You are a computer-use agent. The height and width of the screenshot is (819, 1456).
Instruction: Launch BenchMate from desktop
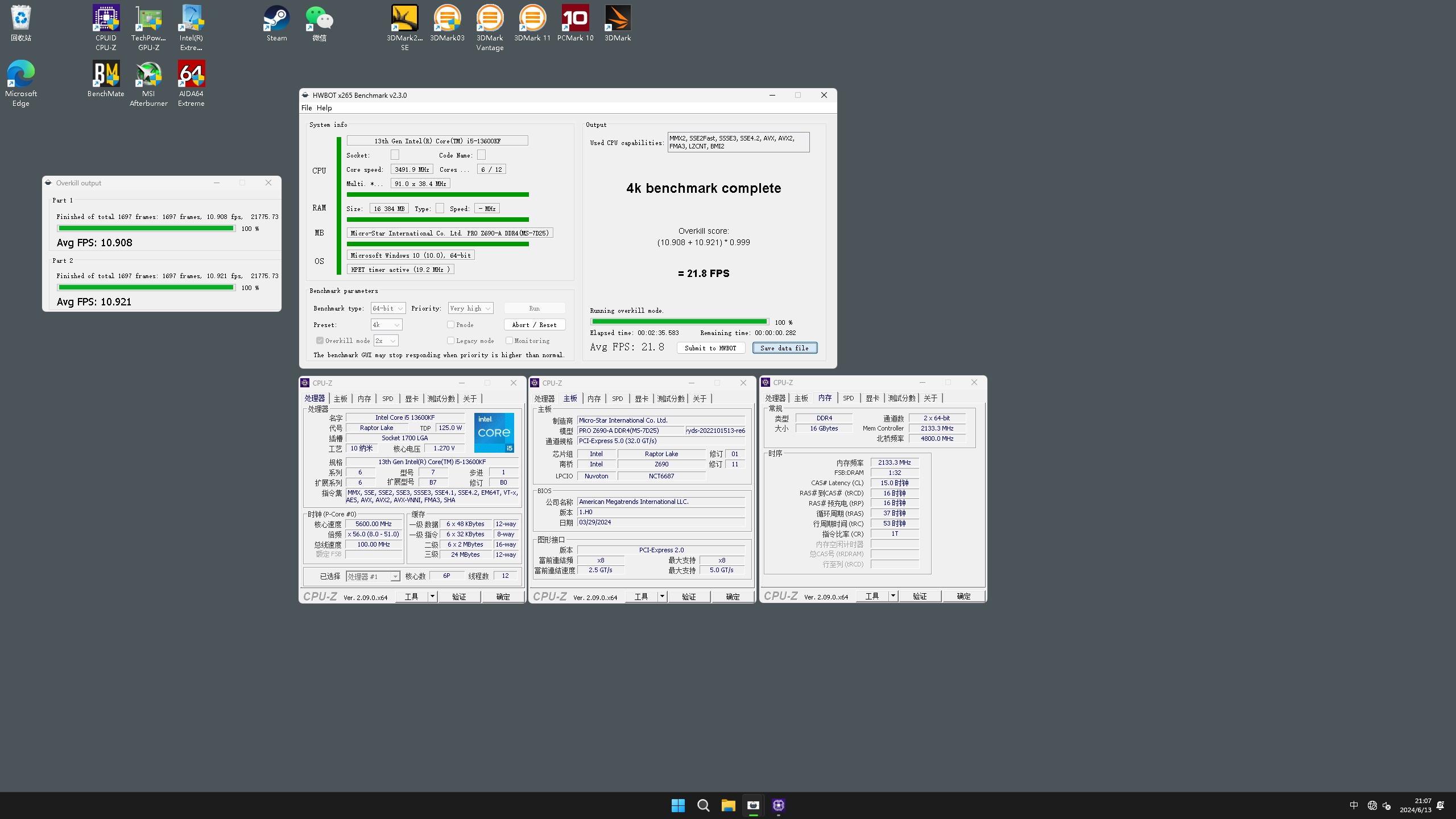click(106, 79)
